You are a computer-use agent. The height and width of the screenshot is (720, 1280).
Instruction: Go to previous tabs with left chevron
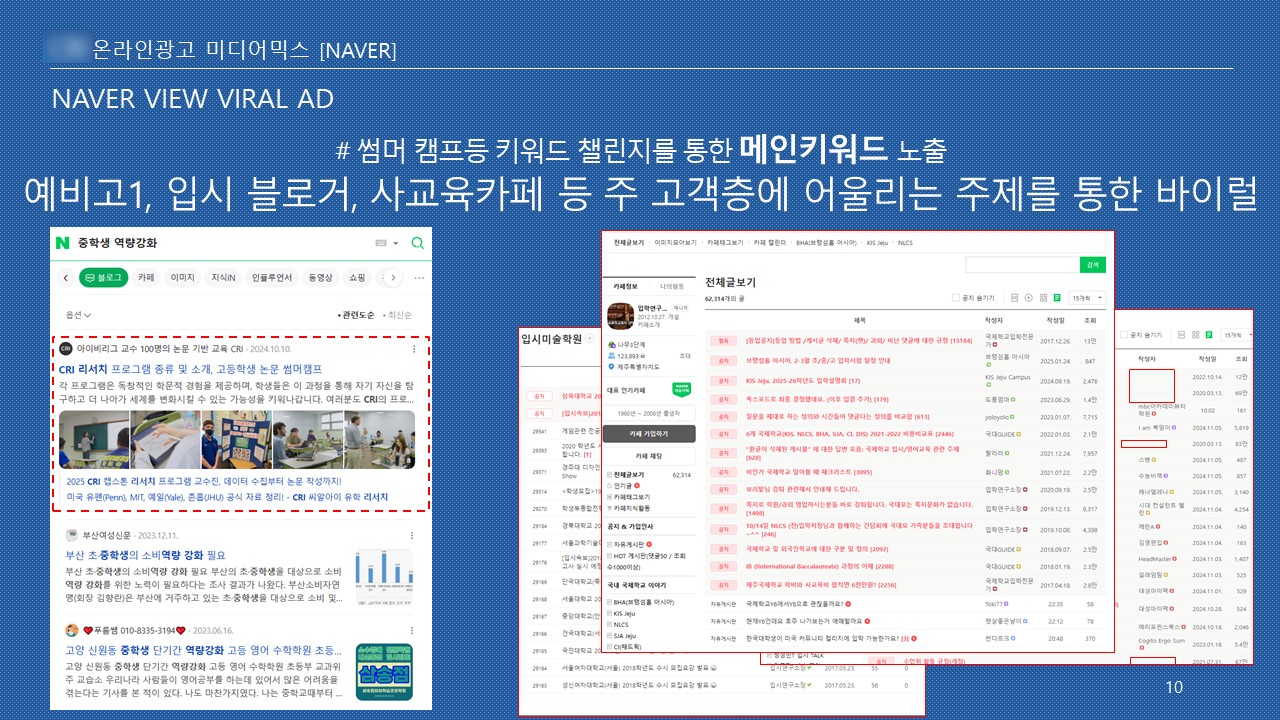[x=66, y=277]
